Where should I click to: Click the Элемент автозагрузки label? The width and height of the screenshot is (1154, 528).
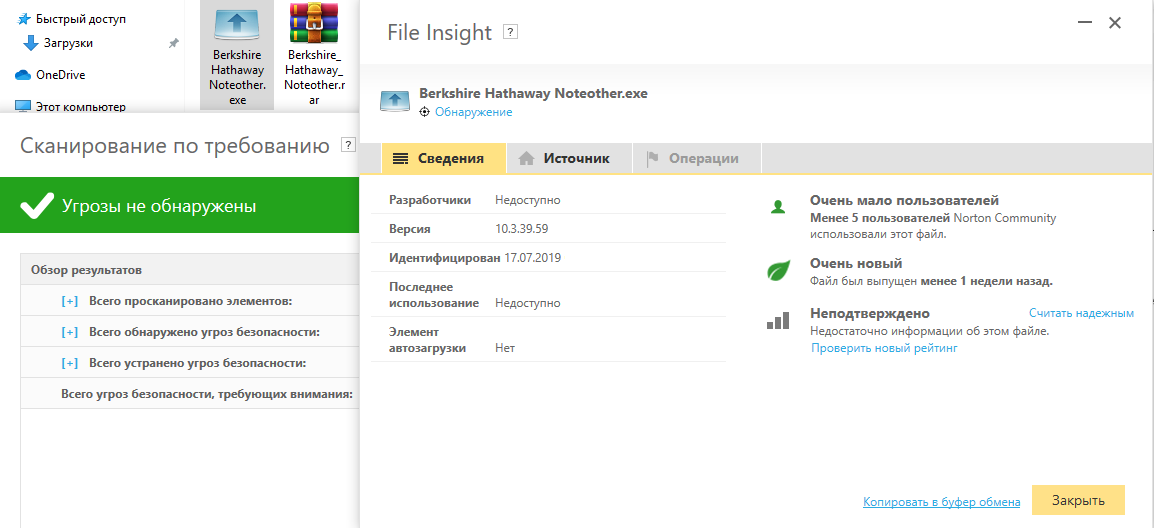(428, 339)
